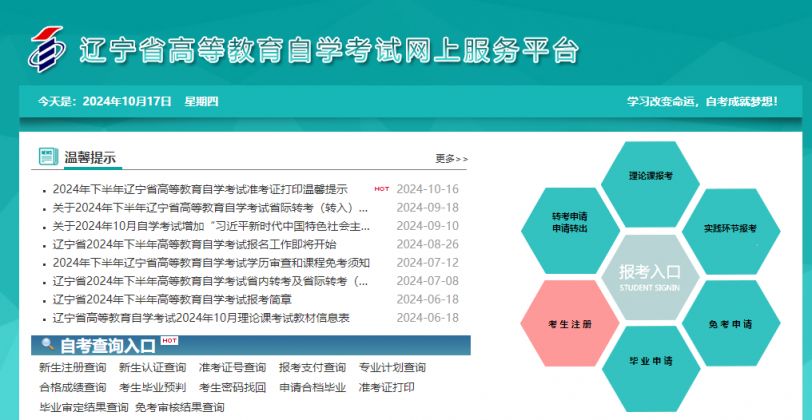Open notice 2024年下半年准考证打印温馨提示
812x420 pixels.
[x=200, y=189]
